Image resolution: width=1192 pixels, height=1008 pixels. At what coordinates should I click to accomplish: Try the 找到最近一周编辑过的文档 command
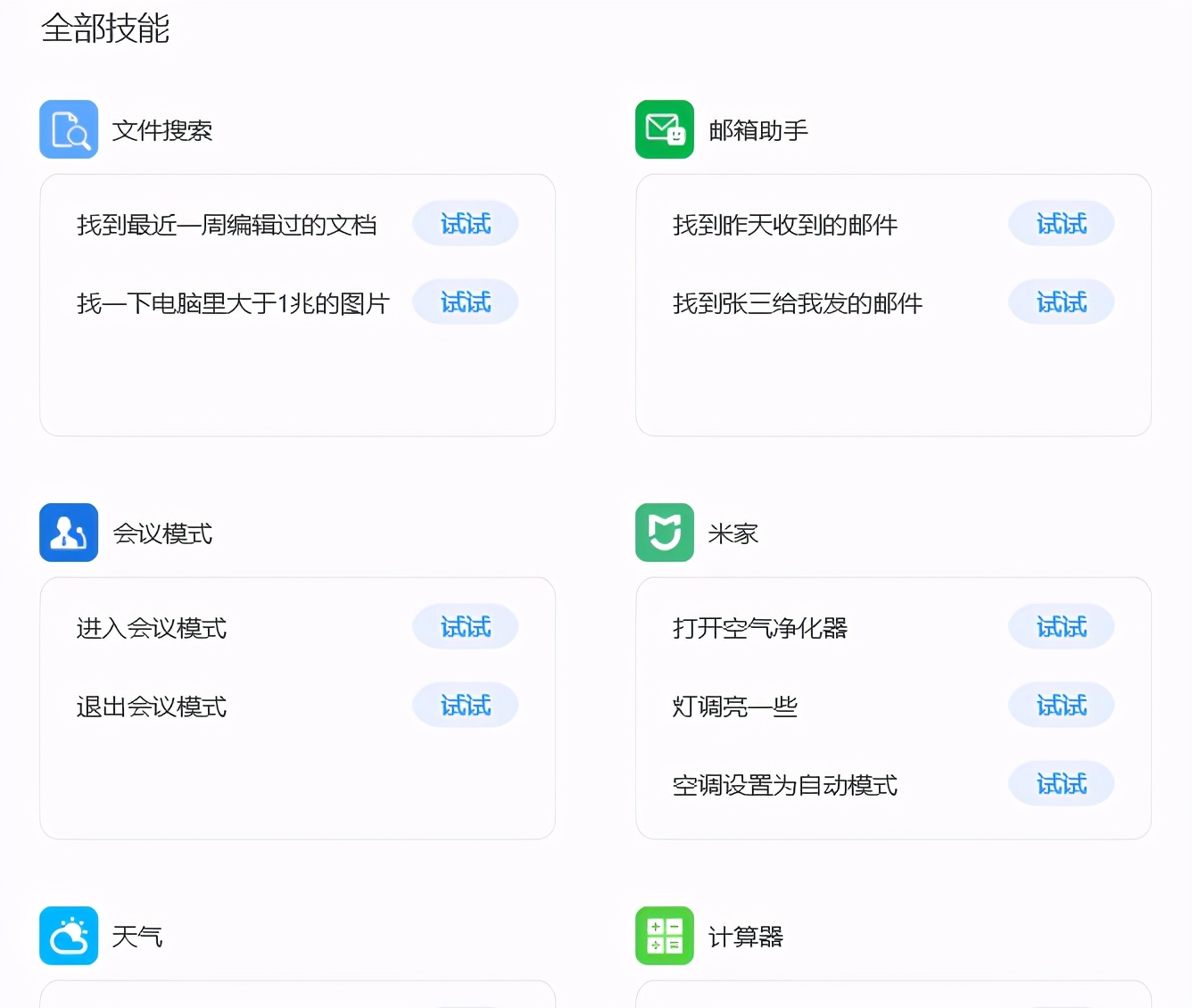[x=465, y=223]
